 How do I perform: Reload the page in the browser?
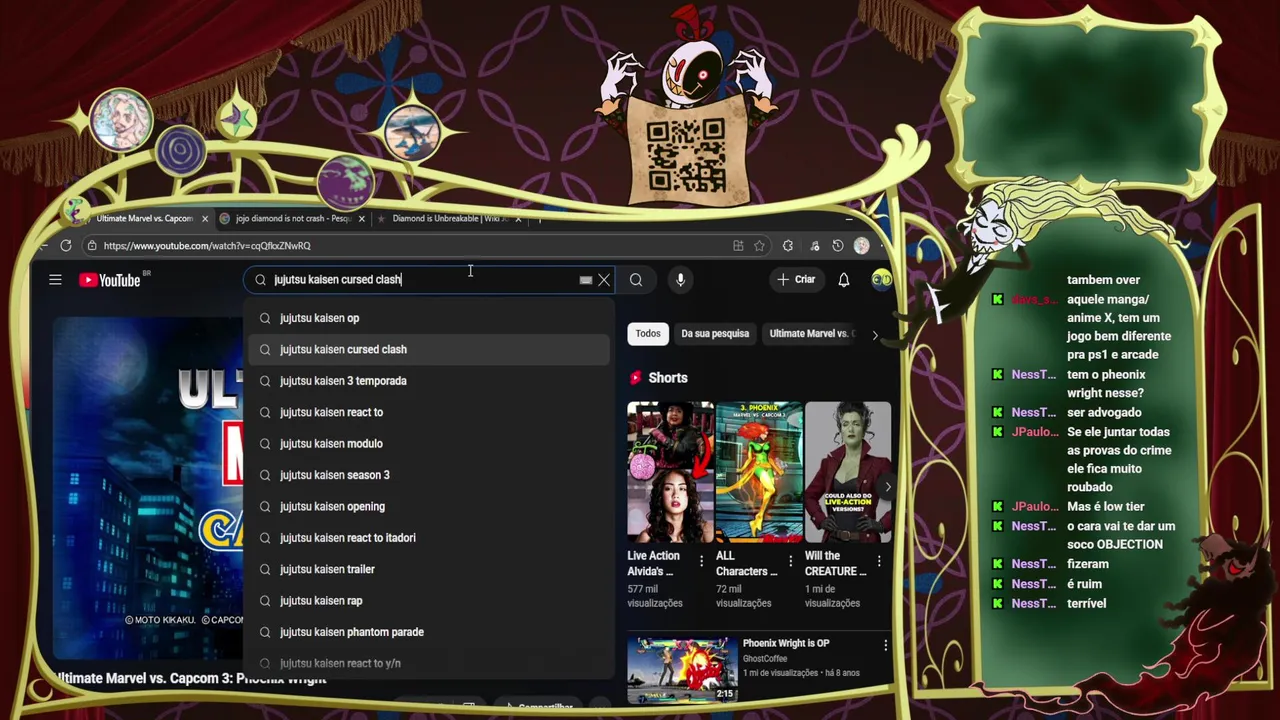pyautogui.click(x=66, y=245)
